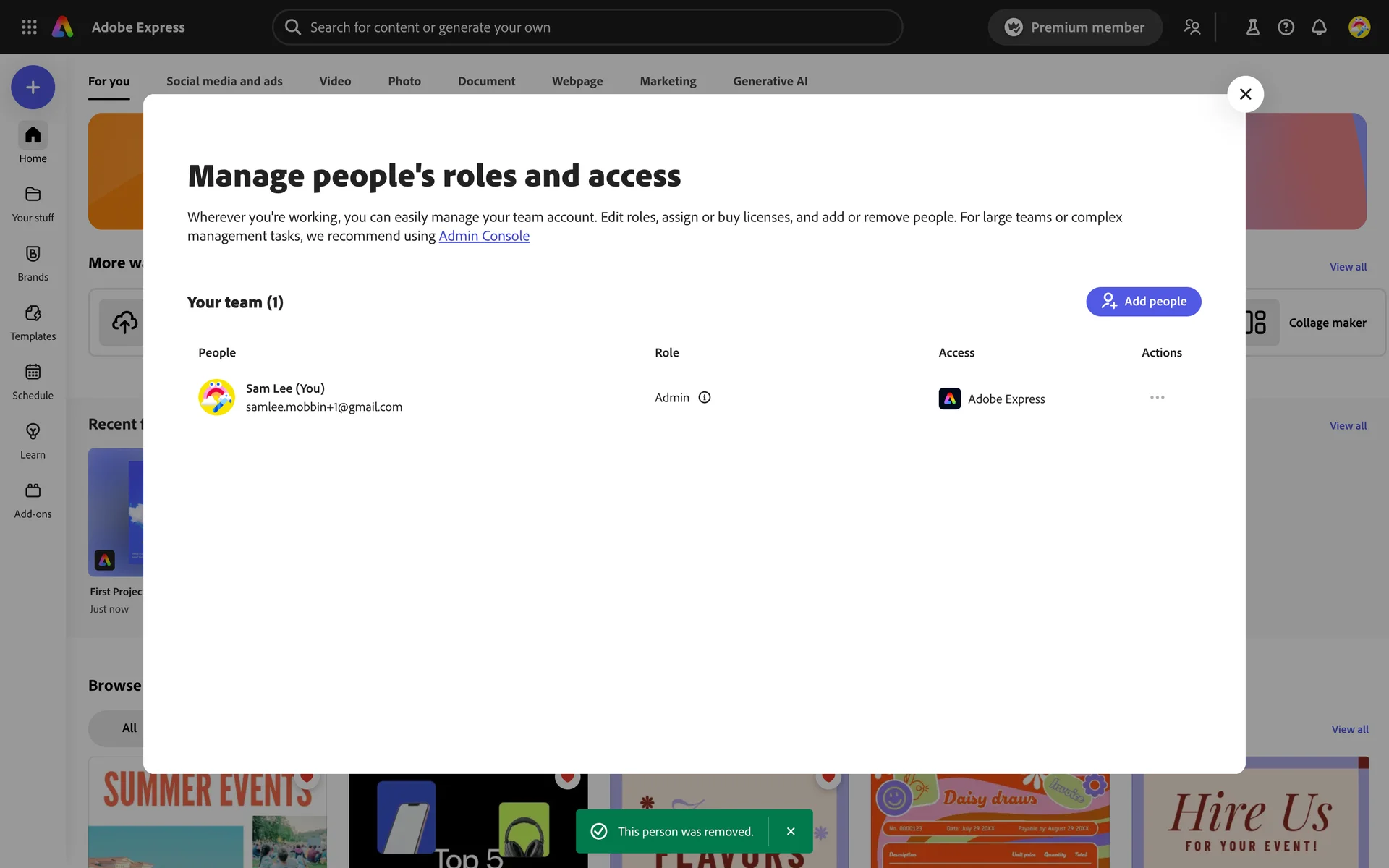Open the Admin Console link
This screenshot has height=868, width=1389.
point(483,236)
